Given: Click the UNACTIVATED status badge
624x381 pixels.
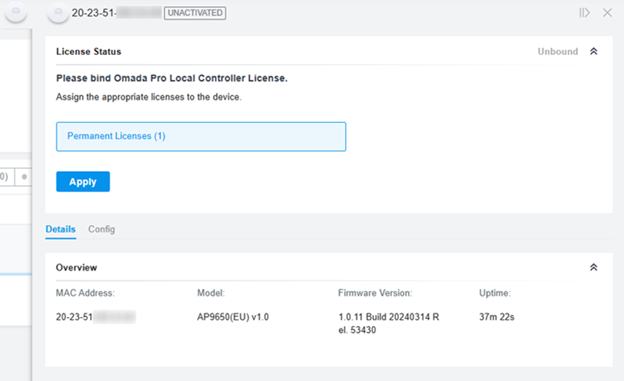Looking at the screenshot, I should click(x=195, y=13).
